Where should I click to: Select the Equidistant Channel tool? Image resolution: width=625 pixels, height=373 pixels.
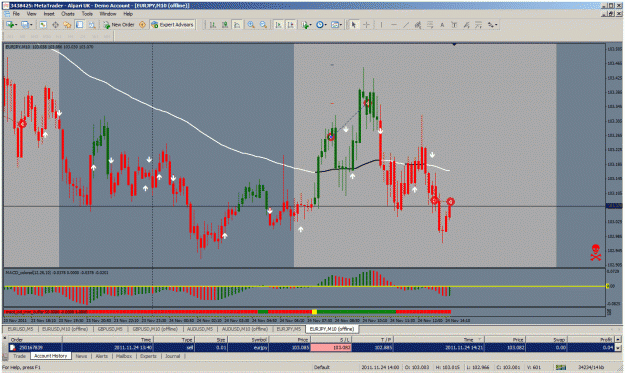coord(418,25)
